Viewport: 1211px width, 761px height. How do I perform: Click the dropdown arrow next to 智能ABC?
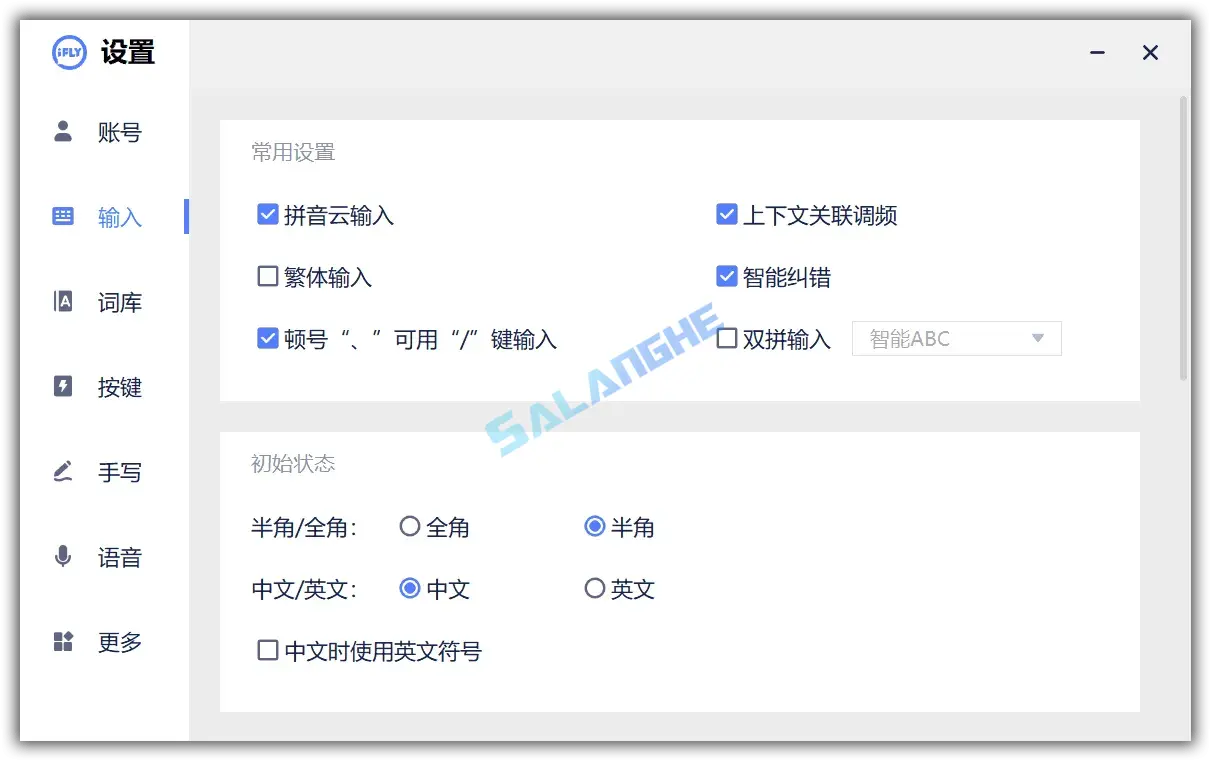tap(1038, 338)
